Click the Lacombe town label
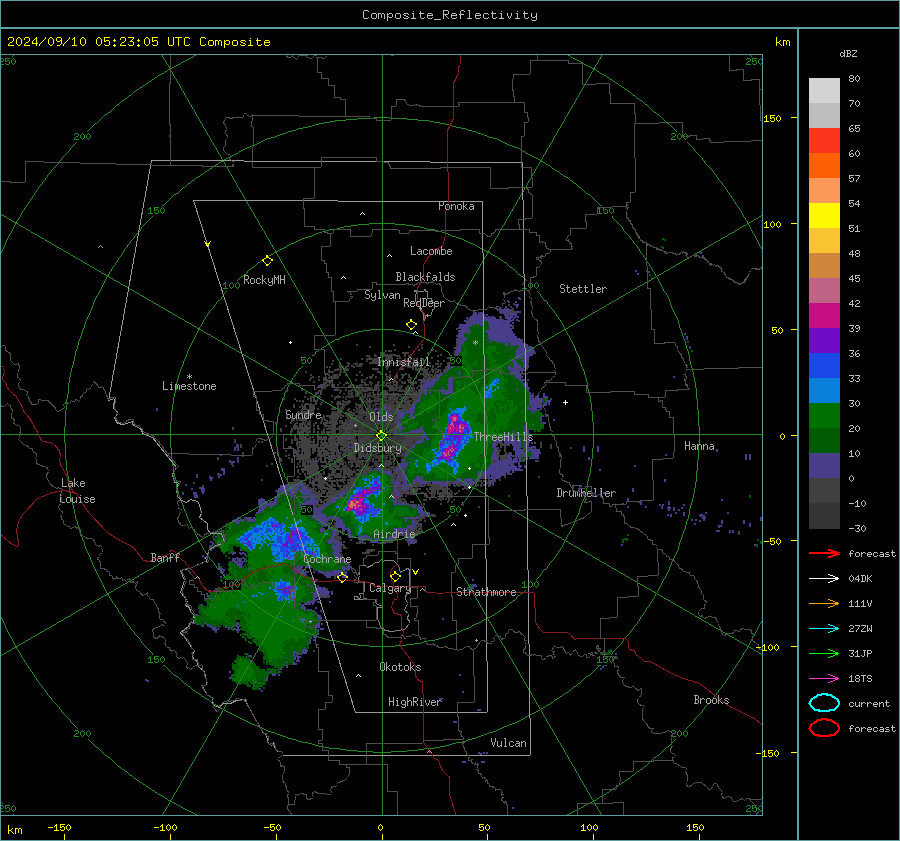The image size is (900, 841). (x=431, y=251)
